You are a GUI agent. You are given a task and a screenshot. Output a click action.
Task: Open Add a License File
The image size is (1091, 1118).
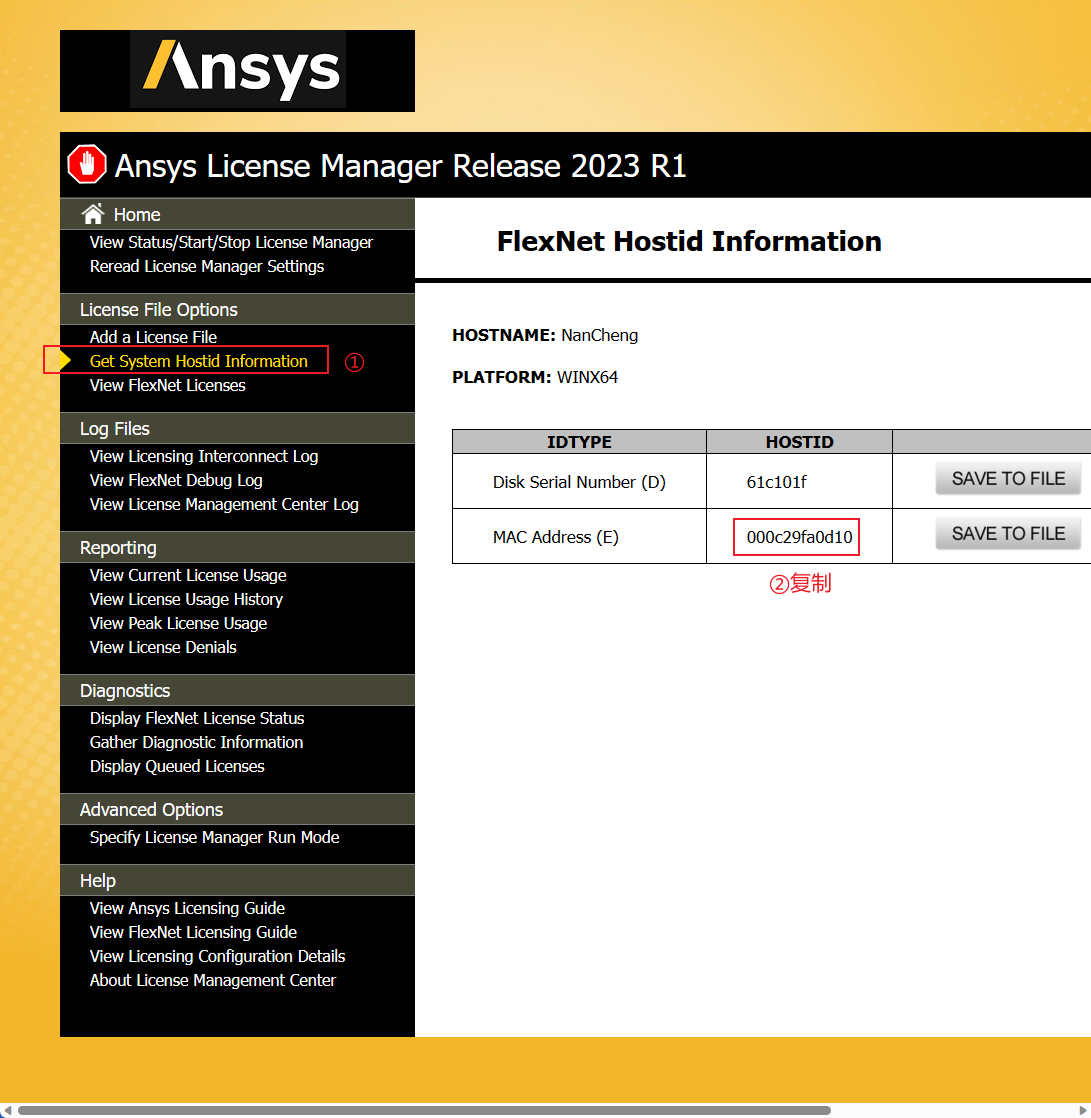click(x=153, y=337)
